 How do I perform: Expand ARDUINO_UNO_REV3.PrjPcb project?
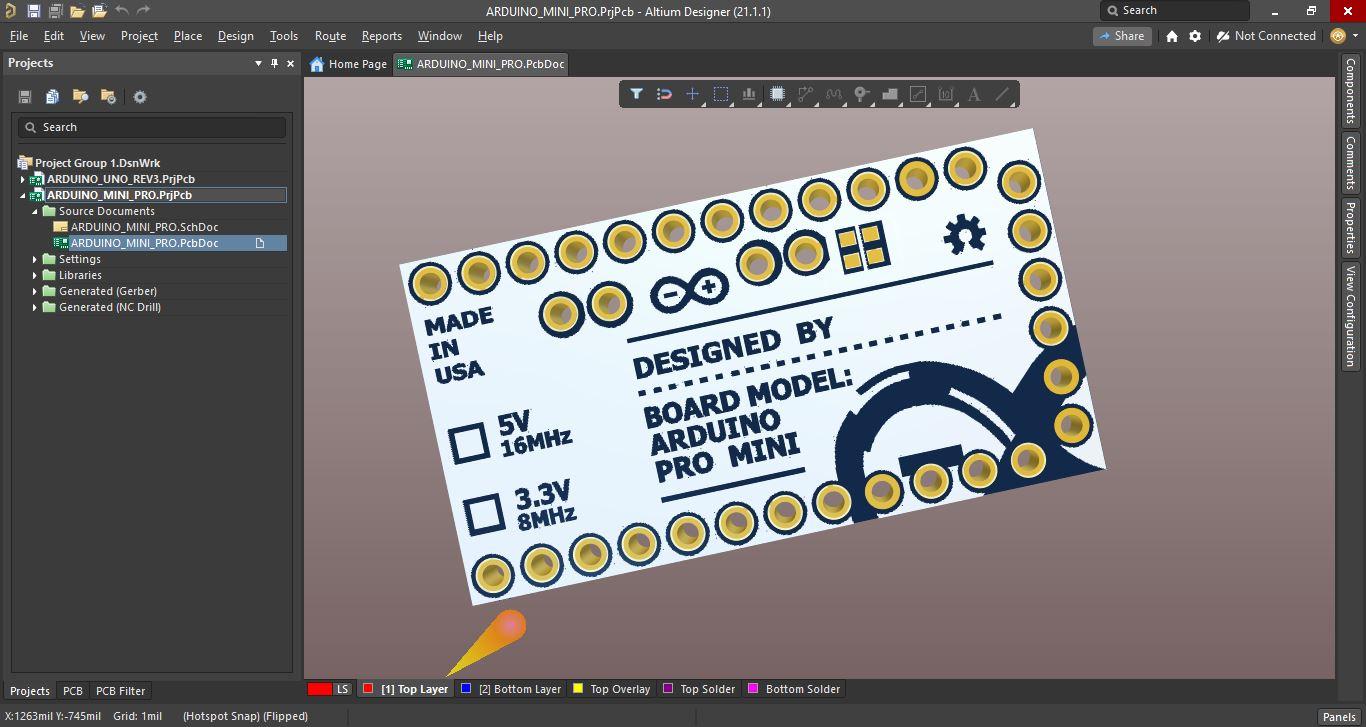pyautogui.click(x=23, y=179)
